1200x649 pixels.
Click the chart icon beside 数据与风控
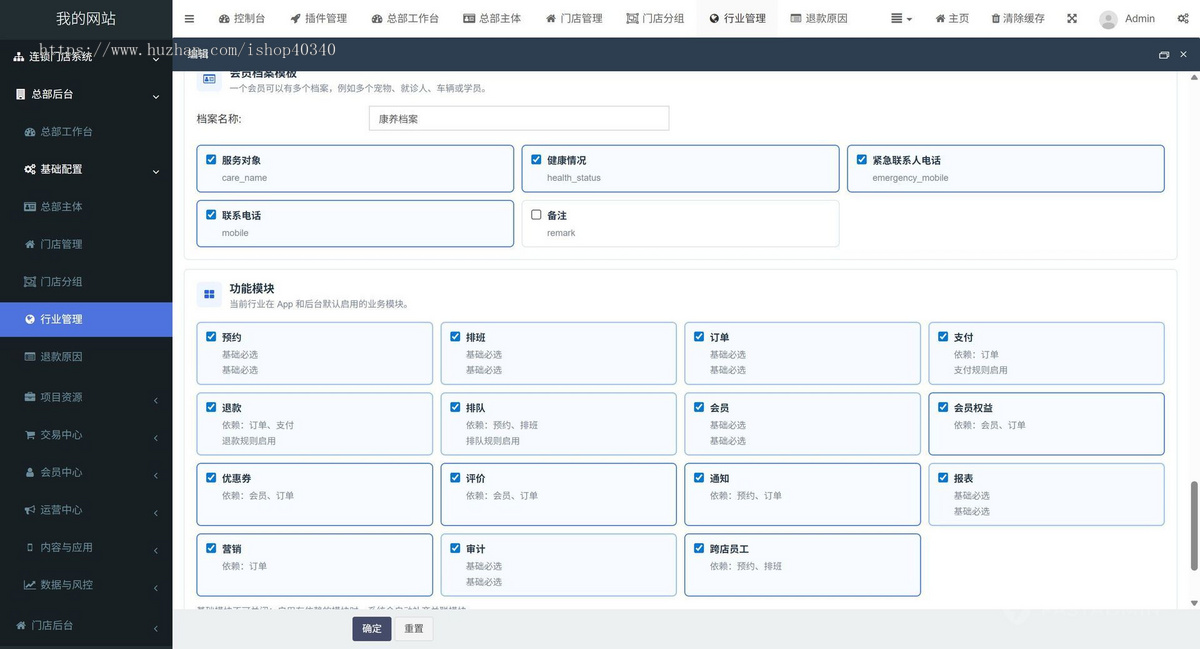(x=30, y=585)
